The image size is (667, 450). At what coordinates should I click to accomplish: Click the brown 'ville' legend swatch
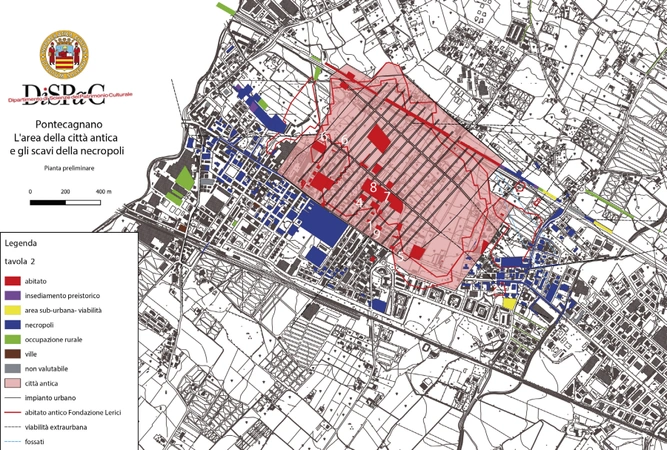point(12,355)
